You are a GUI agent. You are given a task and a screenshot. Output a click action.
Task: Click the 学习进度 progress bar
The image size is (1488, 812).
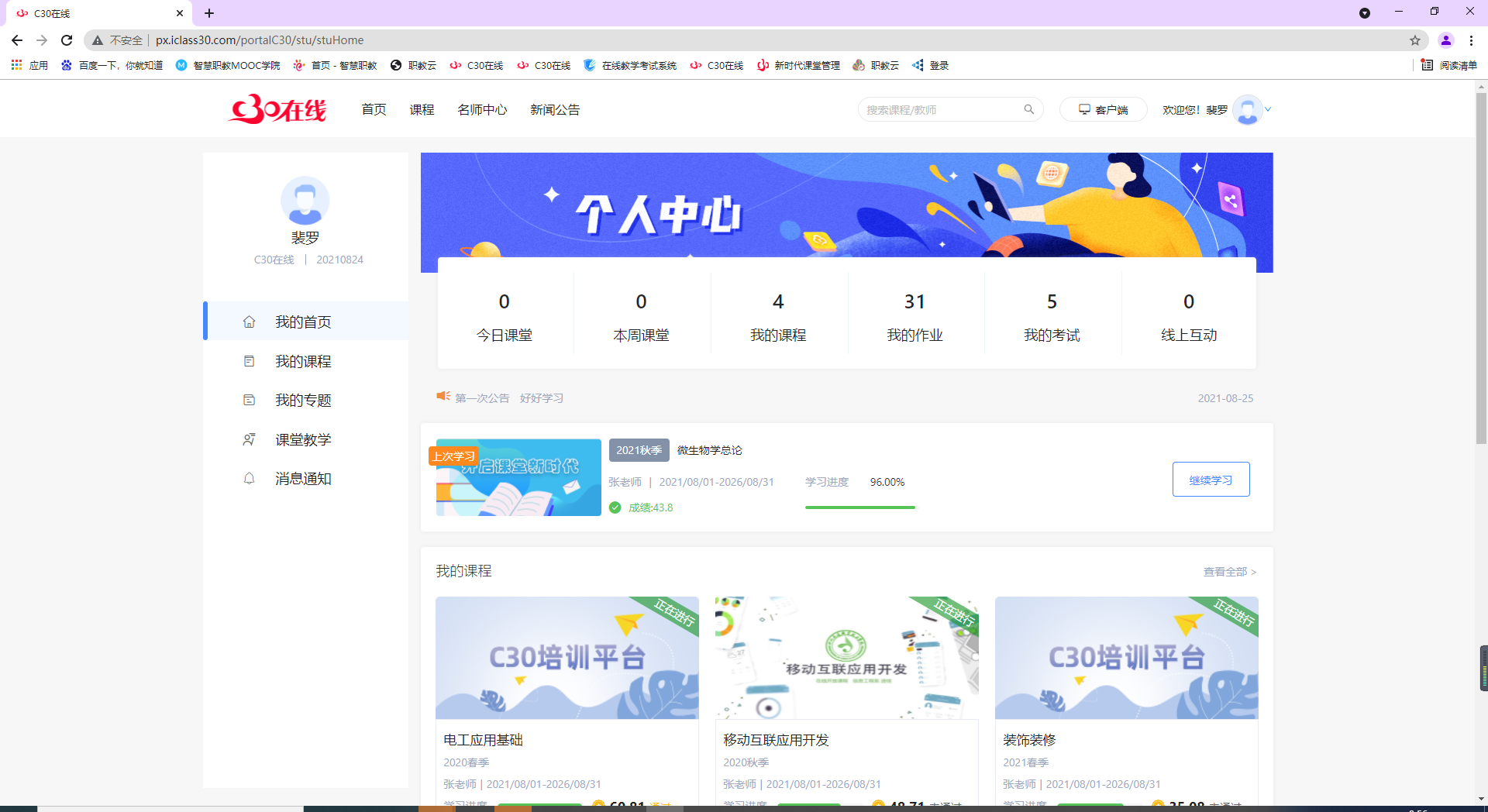(x=859, y=507)
